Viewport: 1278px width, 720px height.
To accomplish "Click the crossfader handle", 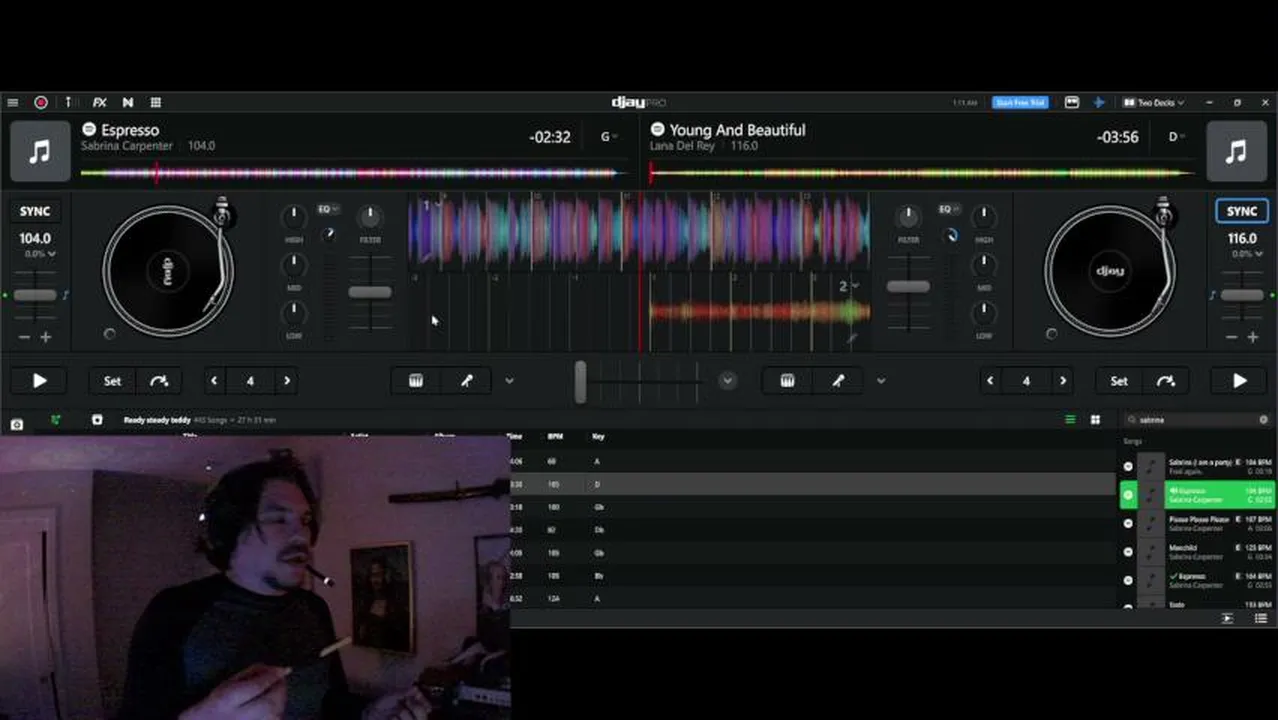I will point(580,382).
